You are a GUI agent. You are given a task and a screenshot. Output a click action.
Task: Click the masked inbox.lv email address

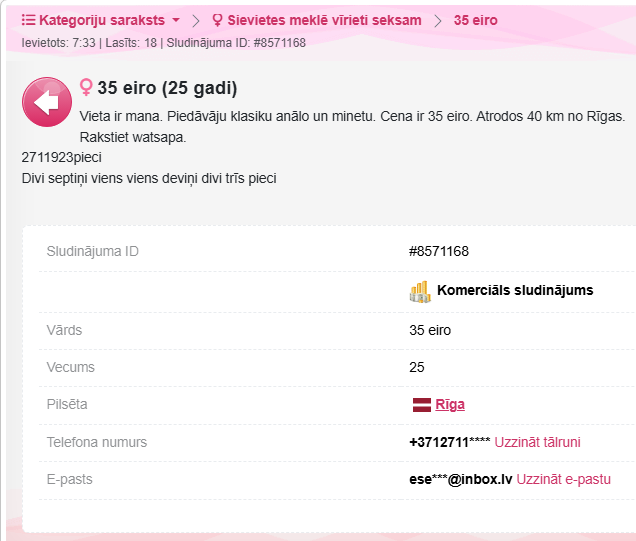pyautogui.click(x=461, y=479)
